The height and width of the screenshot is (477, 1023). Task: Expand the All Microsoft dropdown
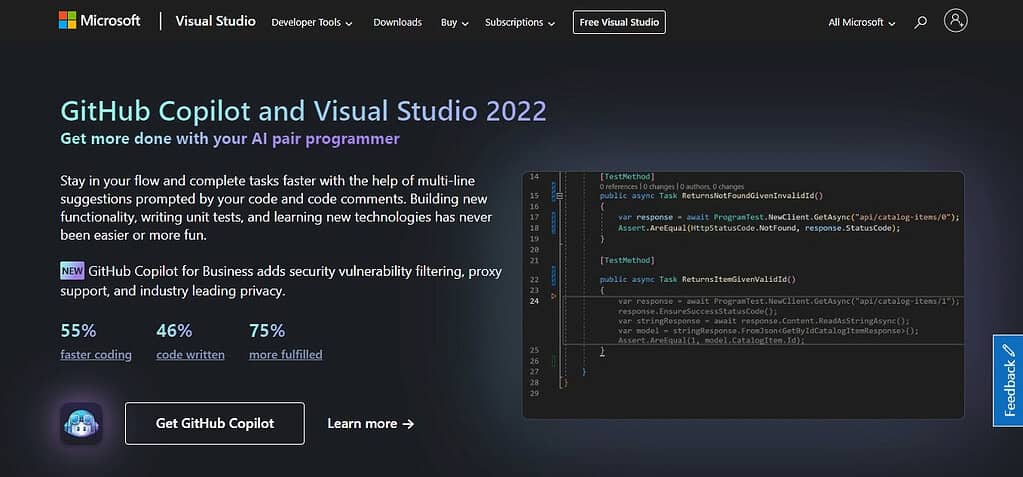(x=861, y=22)
